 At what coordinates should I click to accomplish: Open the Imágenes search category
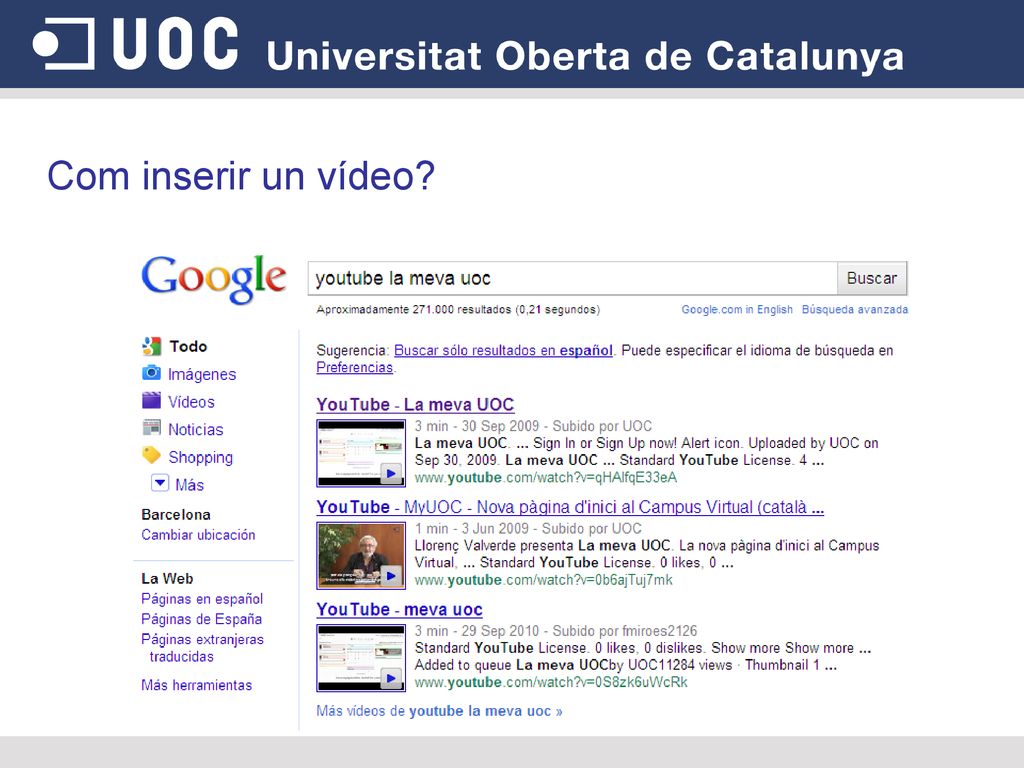coord(202,374)
